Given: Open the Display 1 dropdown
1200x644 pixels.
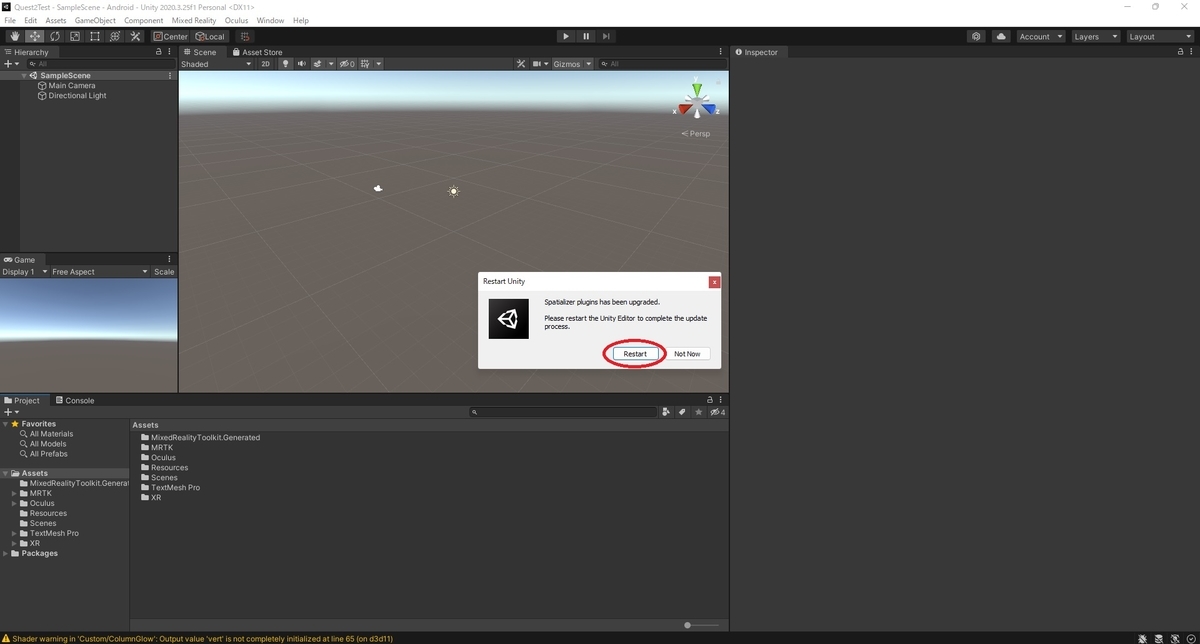Looking at the screenshot, I should pyautogui.click(x=24, y=272).
